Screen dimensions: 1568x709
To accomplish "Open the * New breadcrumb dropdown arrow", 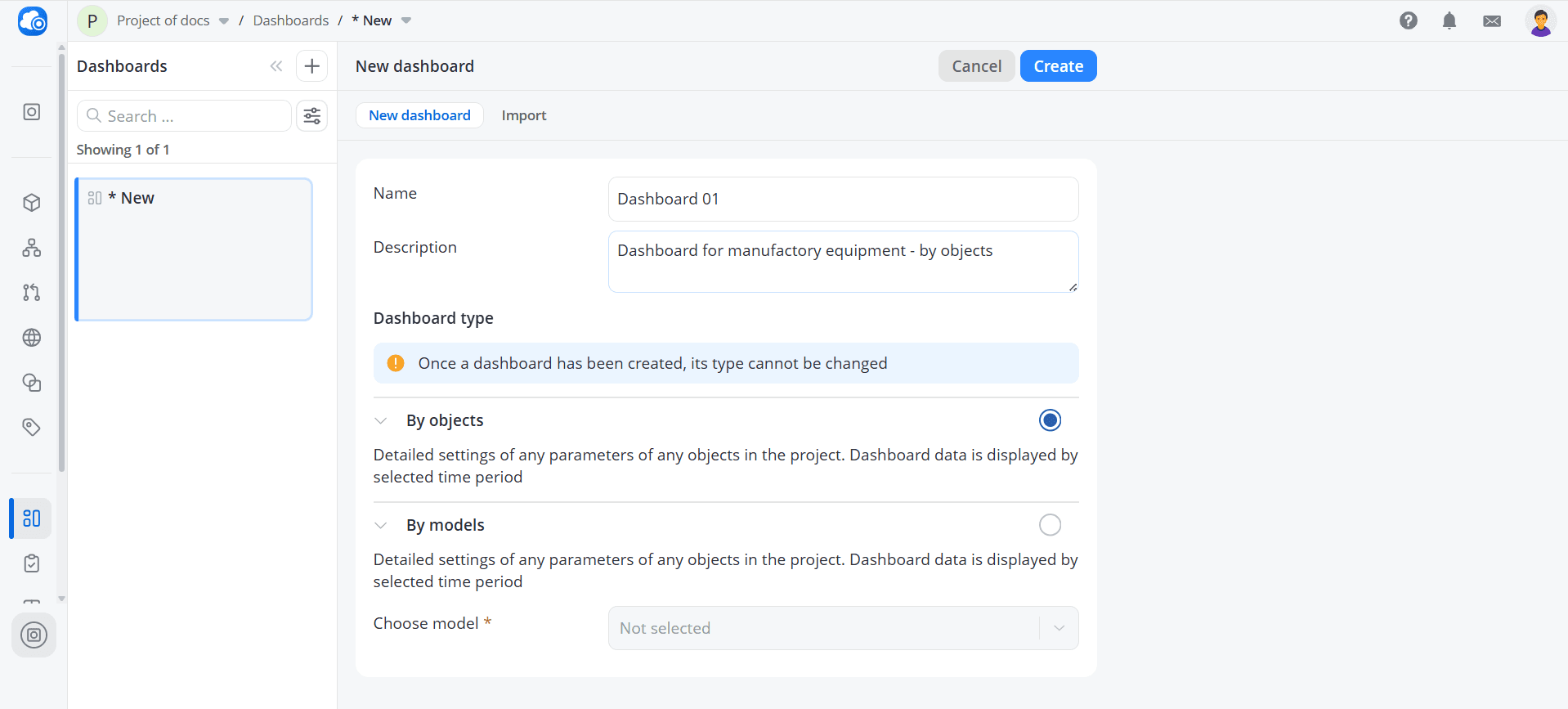I will click(x=406, y=21).
